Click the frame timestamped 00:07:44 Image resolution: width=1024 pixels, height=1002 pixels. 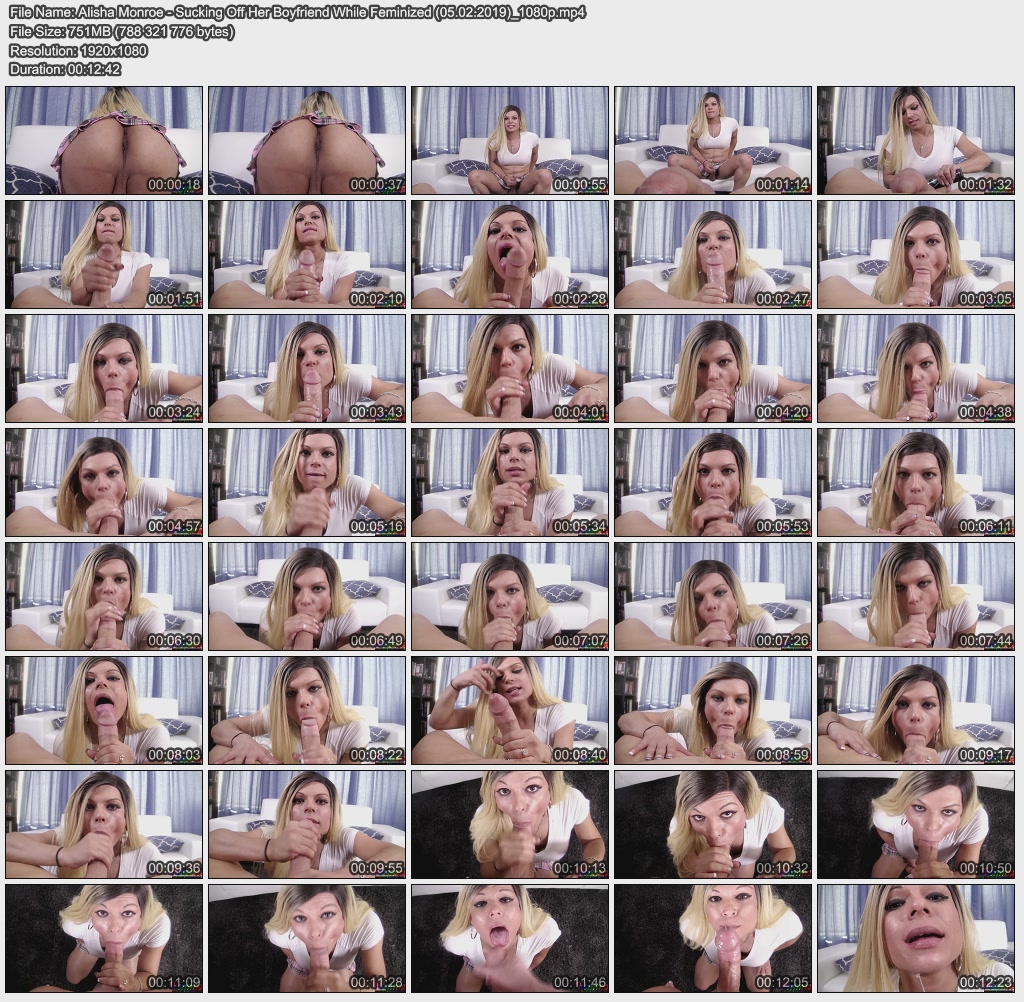coord(915,597)
